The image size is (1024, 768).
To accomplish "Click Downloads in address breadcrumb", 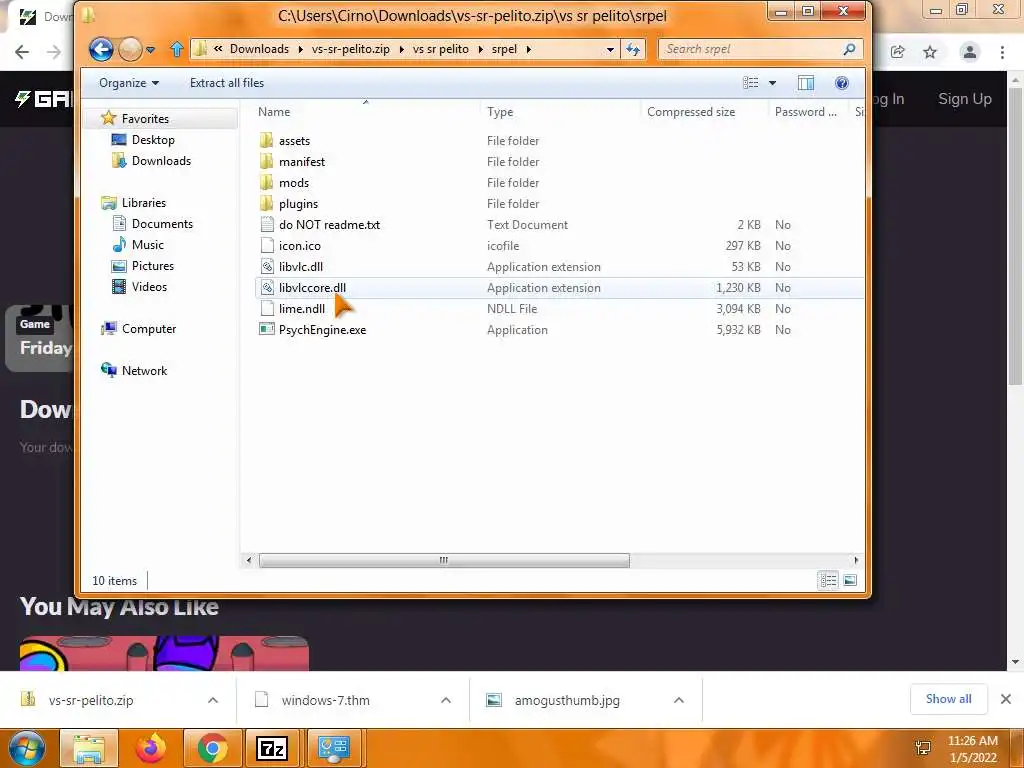I will [259, 49].
